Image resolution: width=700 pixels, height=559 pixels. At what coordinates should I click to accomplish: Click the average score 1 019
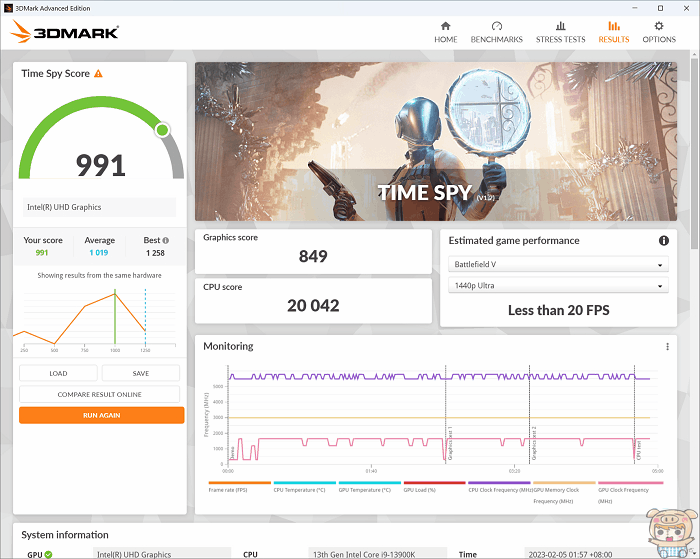point(99,253)
